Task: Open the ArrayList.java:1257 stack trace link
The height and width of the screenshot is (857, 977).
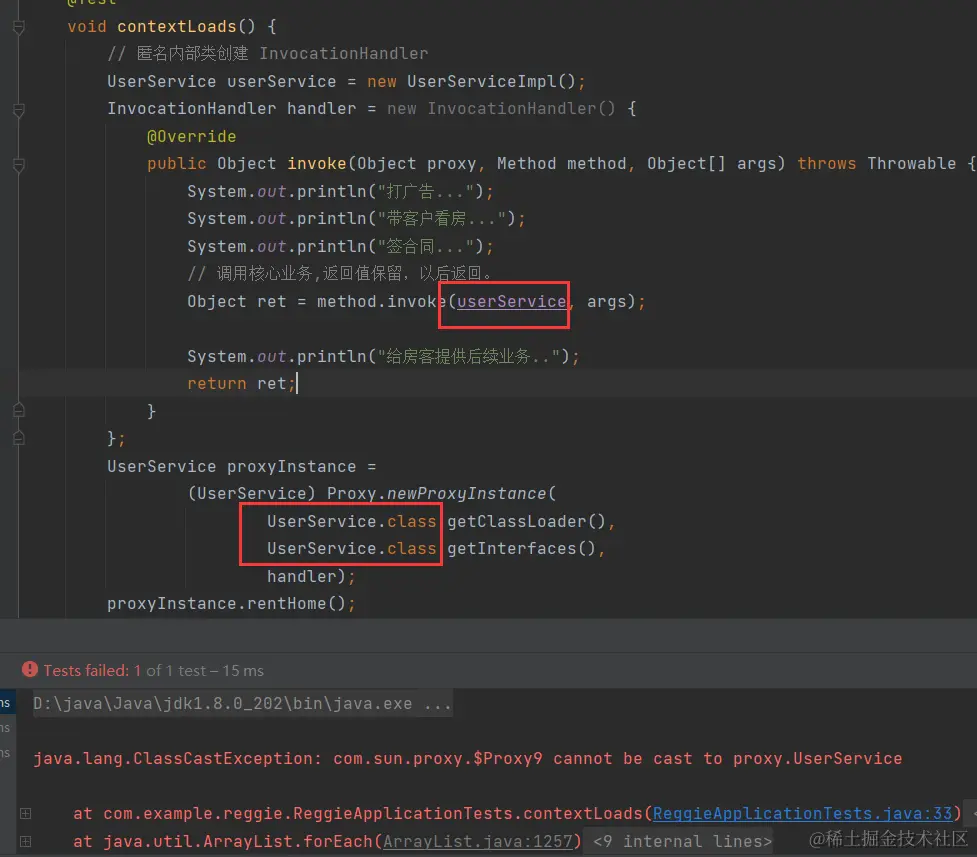Action: tap(477, 841)
